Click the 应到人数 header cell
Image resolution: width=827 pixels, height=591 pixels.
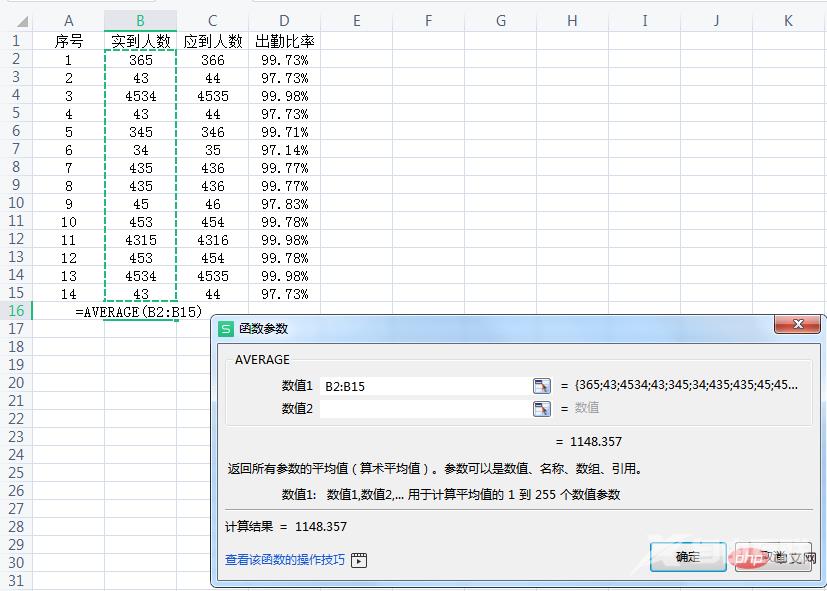[213, 41]
